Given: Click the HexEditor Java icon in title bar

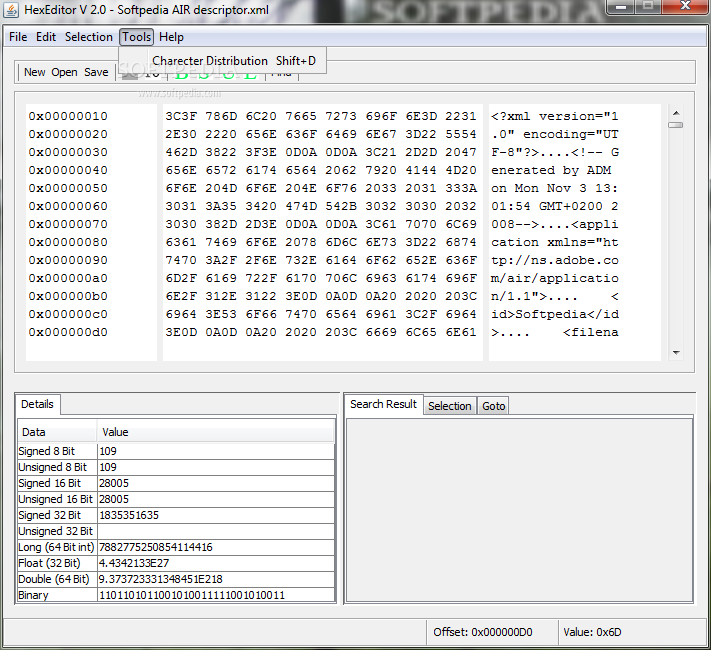Looking at the screenshot, I should [x=11, y=10].
